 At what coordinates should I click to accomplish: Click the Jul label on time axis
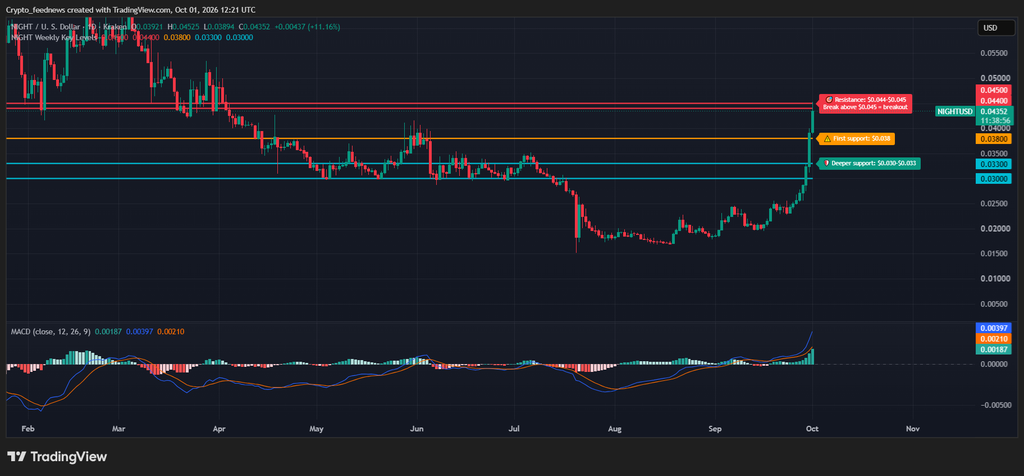point(514,429)
